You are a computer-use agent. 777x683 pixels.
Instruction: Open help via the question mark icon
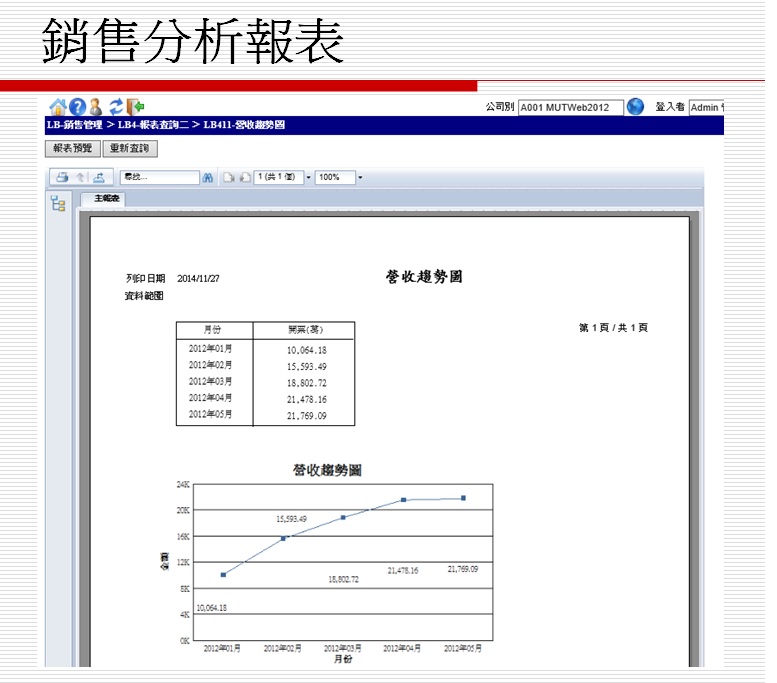tap(77, 107)
